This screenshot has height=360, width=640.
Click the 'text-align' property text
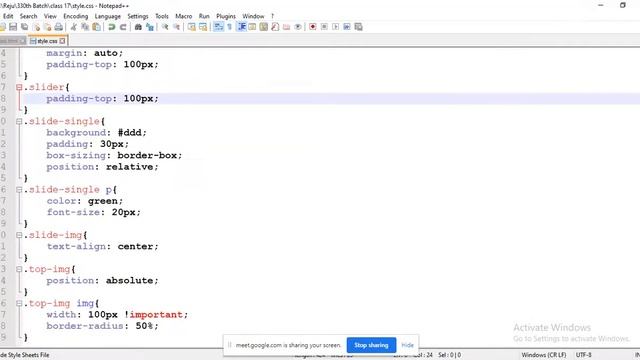76,247
